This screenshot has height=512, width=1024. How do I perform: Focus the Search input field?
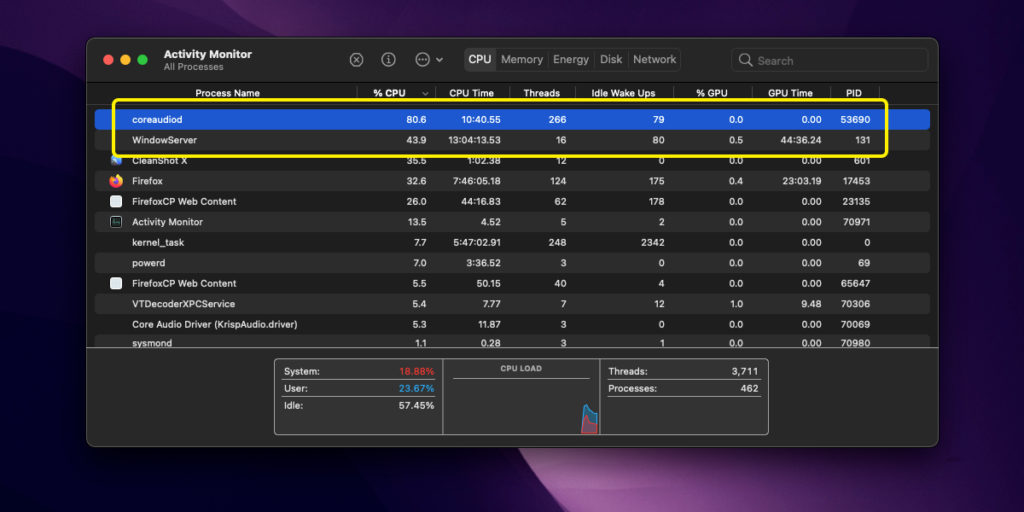829,60
